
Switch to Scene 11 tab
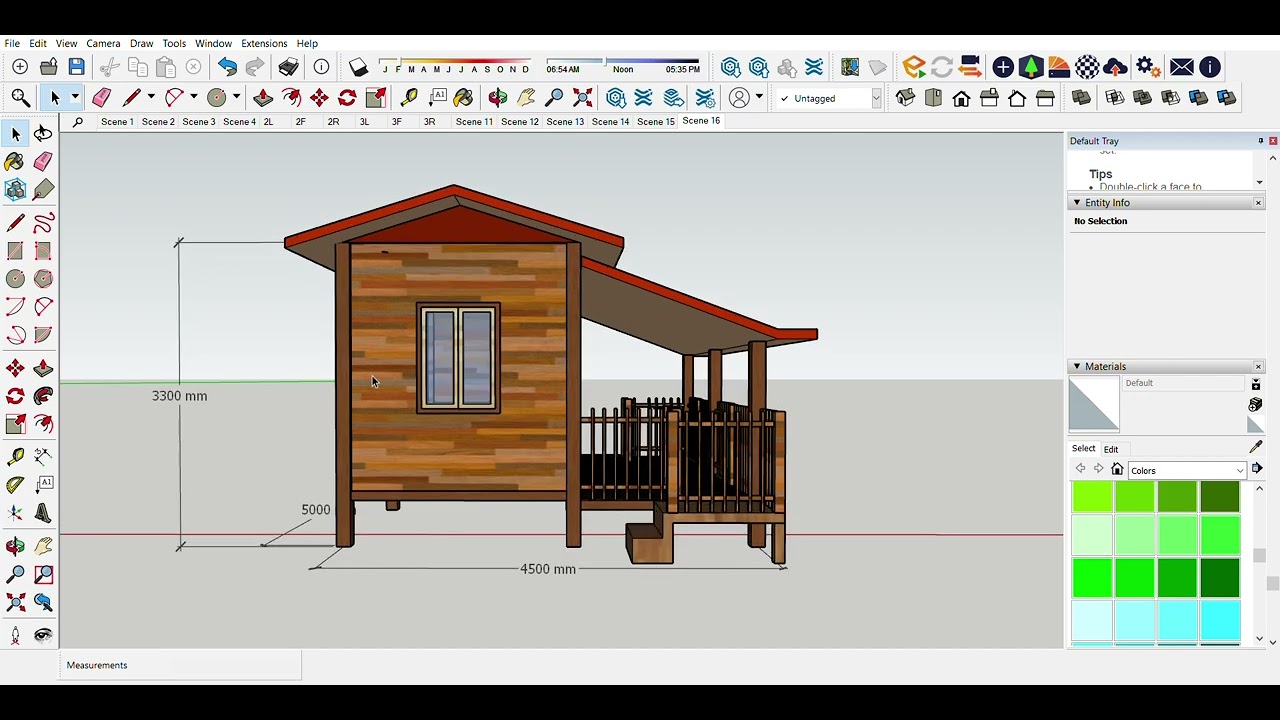point(474,122)
